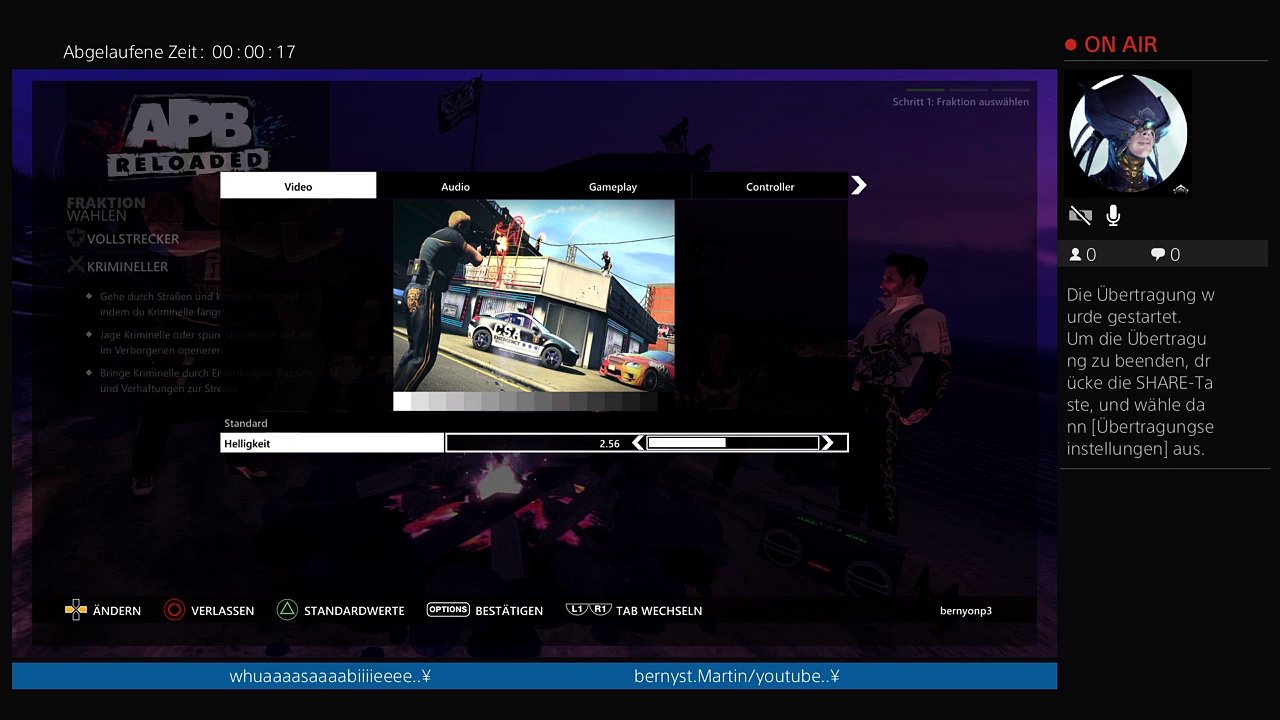
Task: Click the viewer count person icon
Action: pyautogui.click(x=1076, y=255)
